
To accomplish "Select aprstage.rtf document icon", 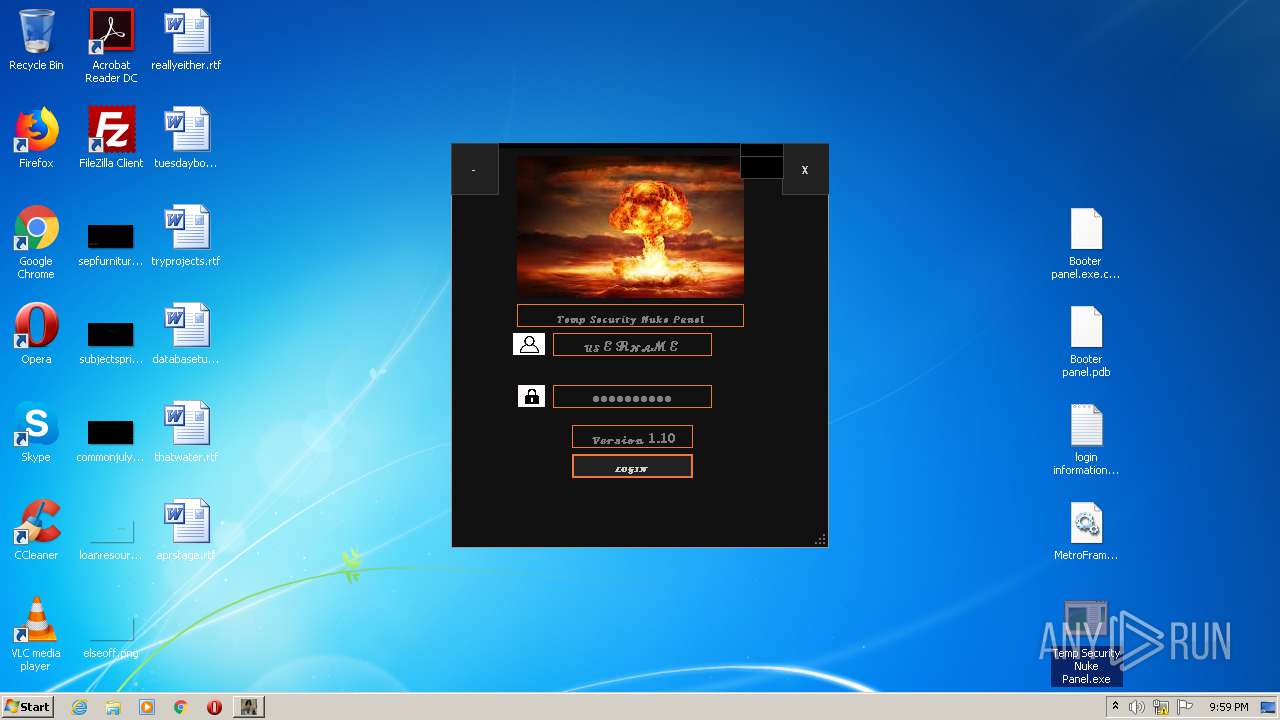I will [186, 530].
